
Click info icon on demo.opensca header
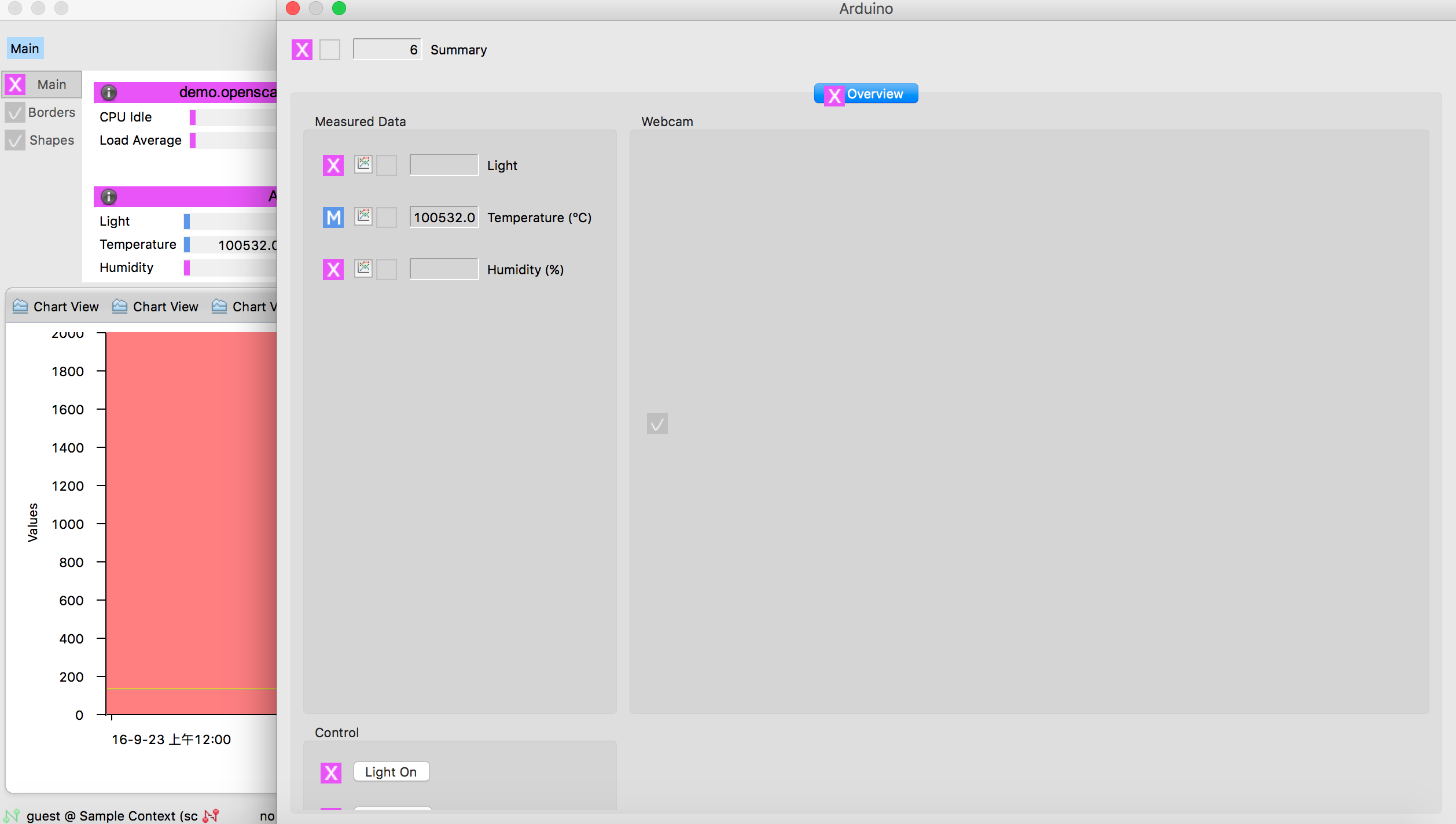pyautogui.click(x=109, y=93)
